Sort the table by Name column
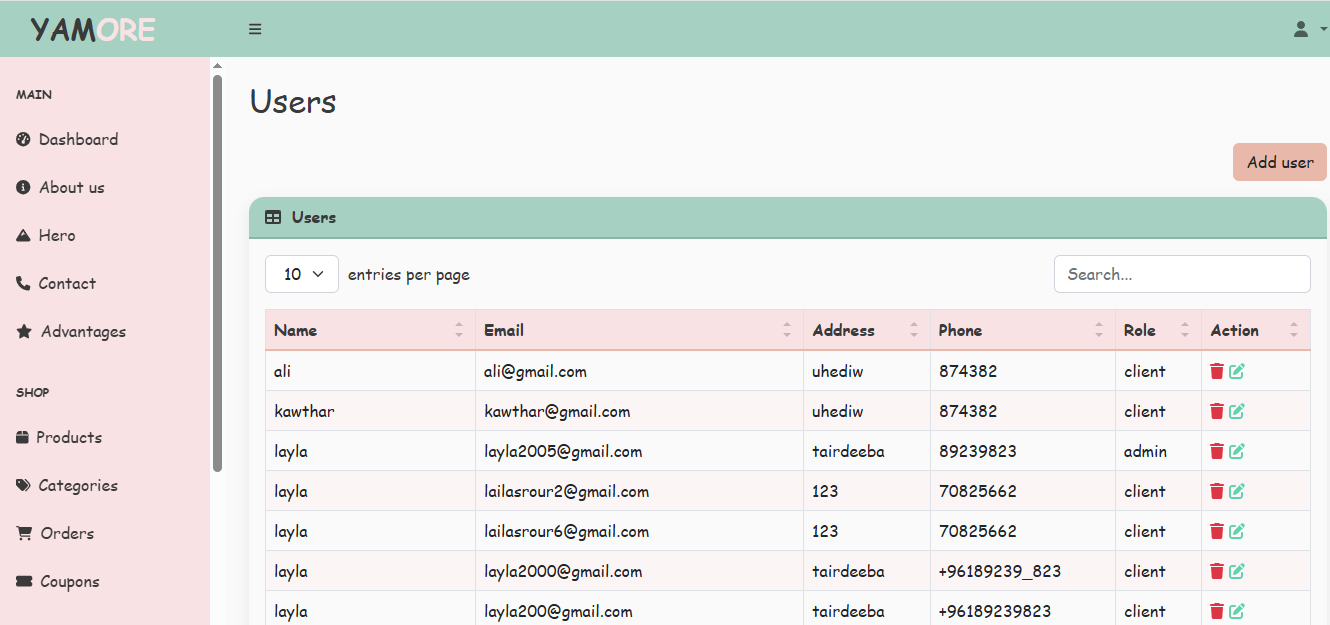 (459, 330)
